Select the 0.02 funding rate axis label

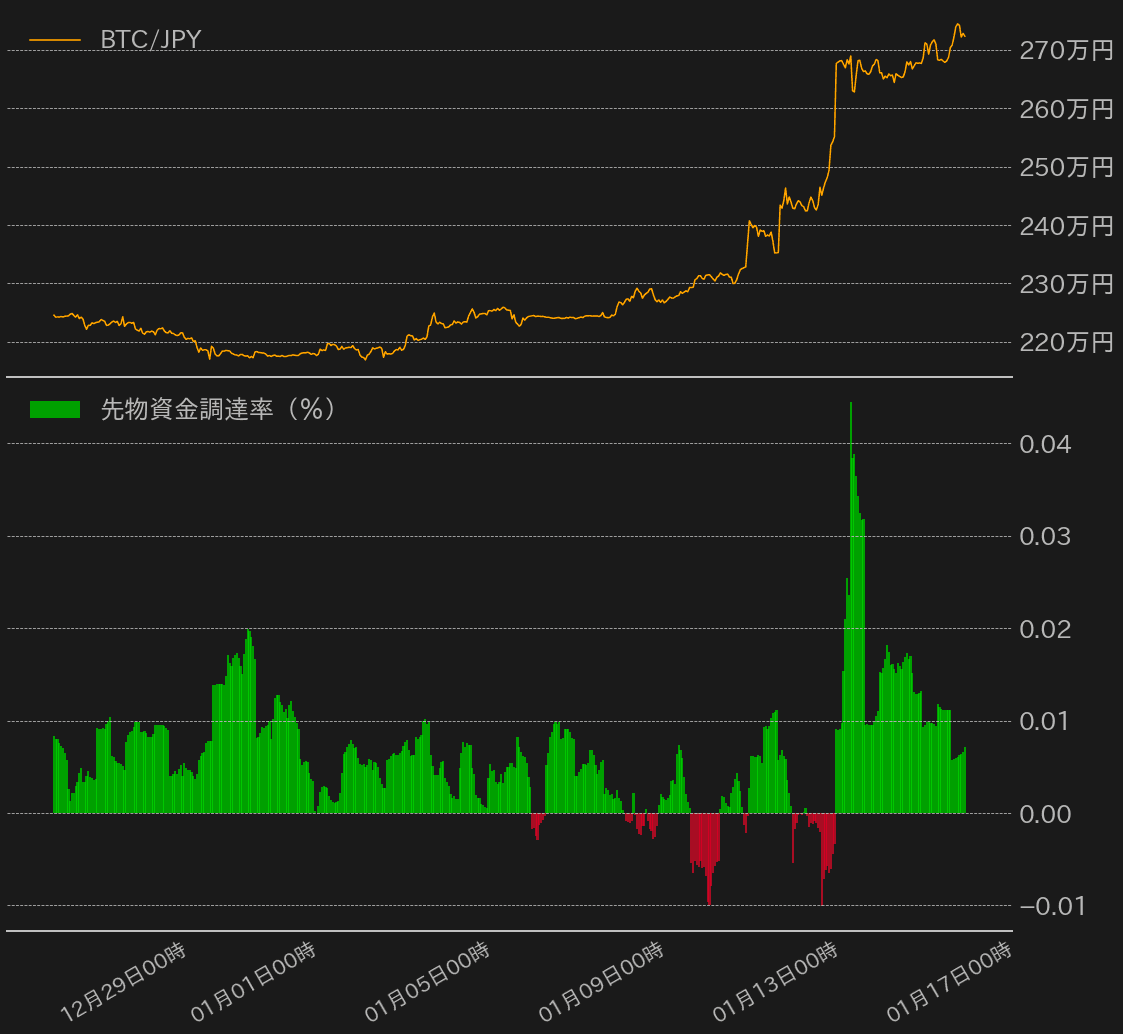coord(1045,629)
